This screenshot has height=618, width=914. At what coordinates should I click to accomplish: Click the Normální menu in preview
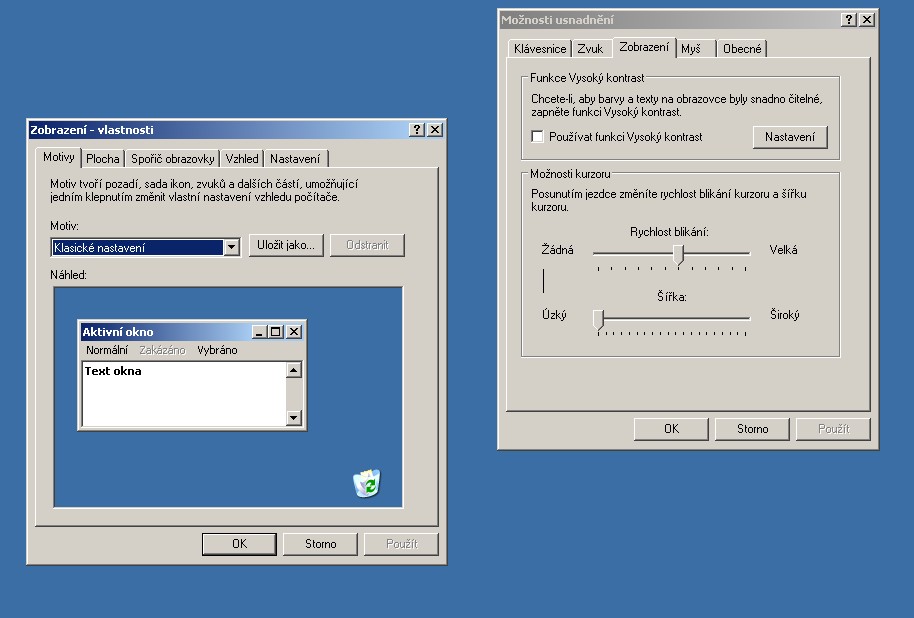107,350
